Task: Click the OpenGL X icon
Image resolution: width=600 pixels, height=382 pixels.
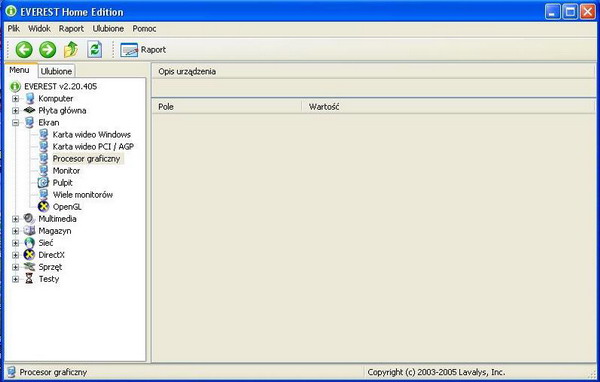Action: coord(44,207)
